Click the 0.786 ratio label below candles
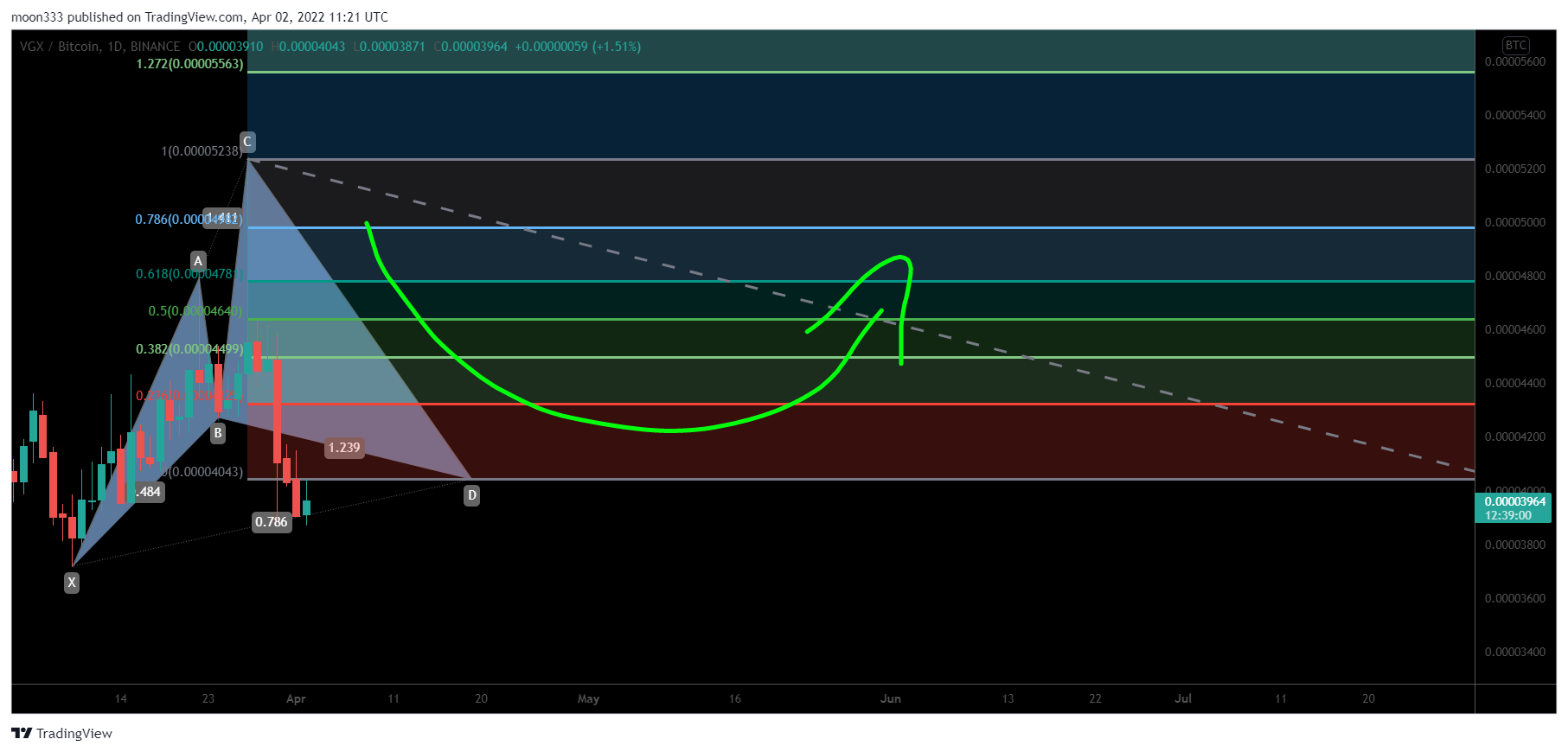Image resolution: width=1568 pixels, height=752 pixels. (x=272, y=522)
